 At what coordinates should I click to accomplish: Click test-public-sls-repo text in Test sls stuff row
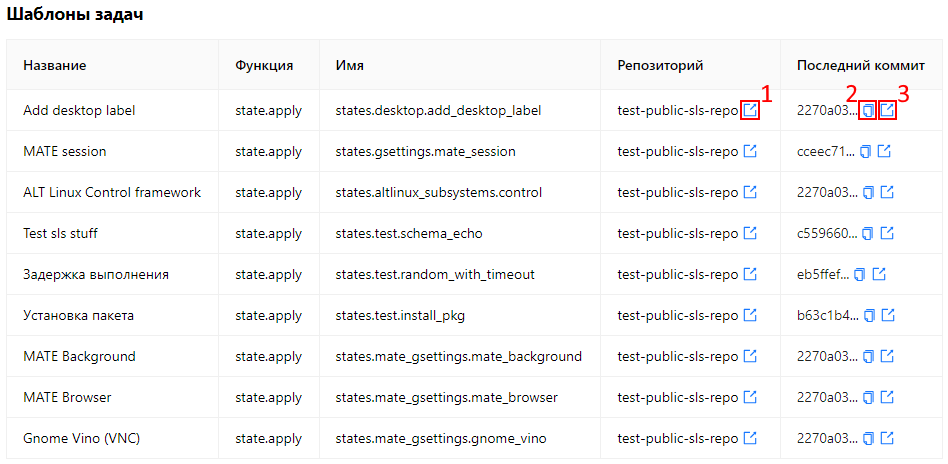(677, 233)
